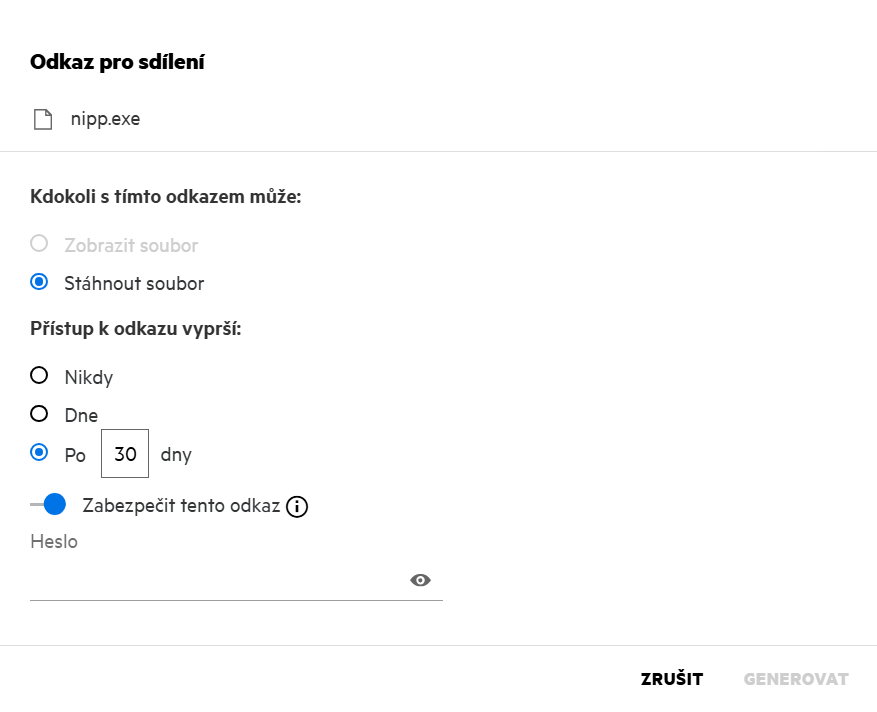Show the password using the eye icon
The width and height of the screenshot is (877, 712).
click(x=420, y=581)
